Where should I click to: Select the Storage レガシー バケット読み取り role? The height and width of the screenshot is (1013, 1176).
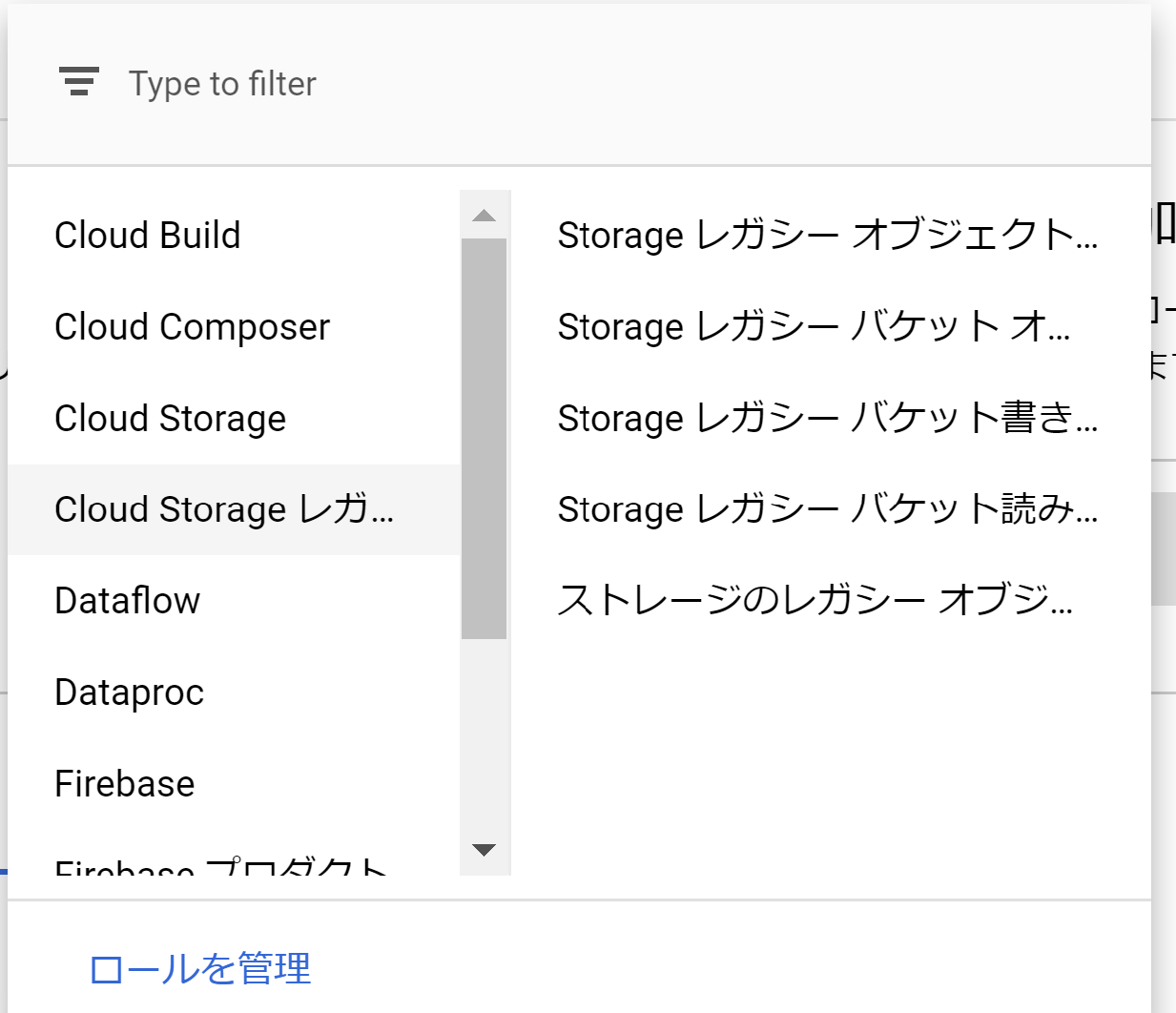(x=828, y=509)
